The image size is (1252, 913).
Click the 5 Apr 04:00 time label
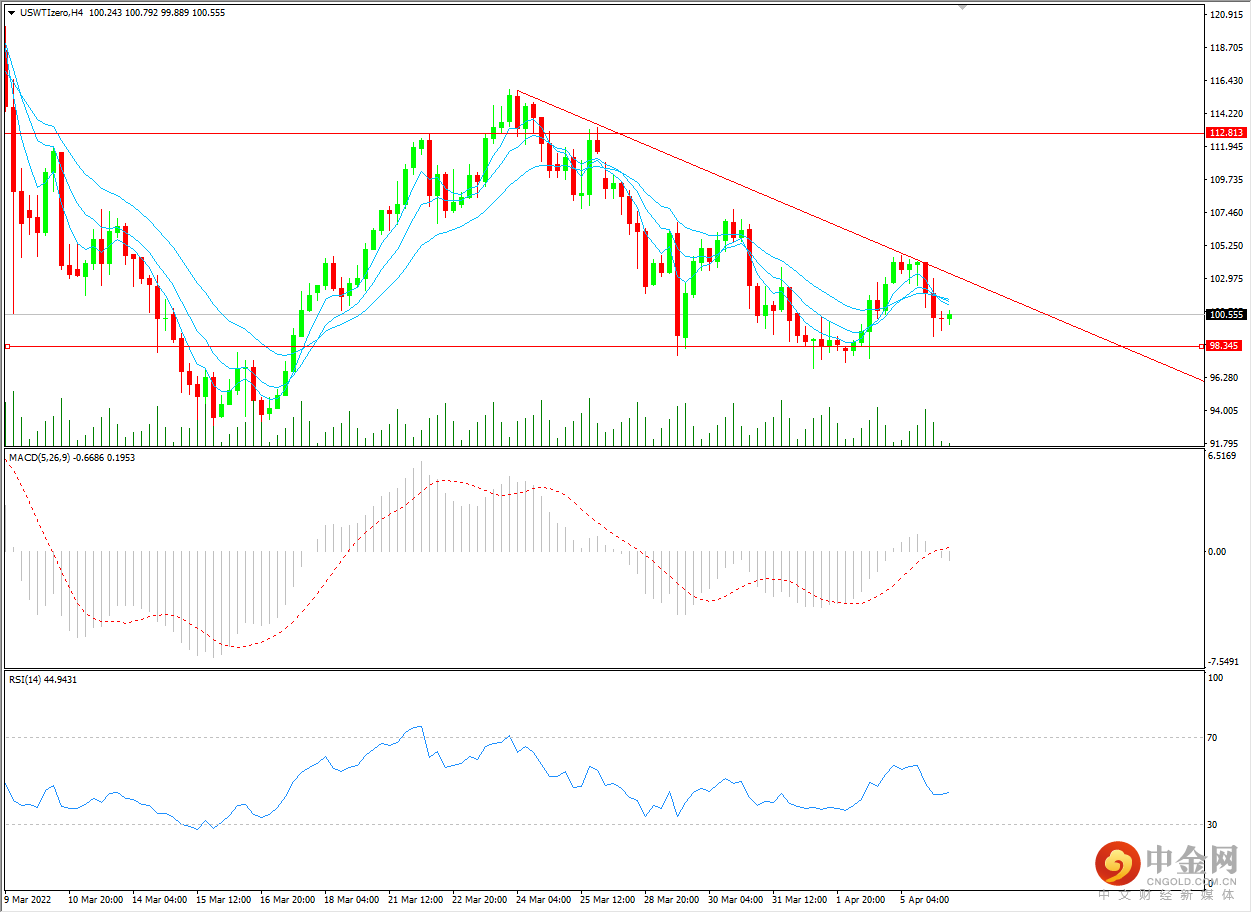point(923,900)
